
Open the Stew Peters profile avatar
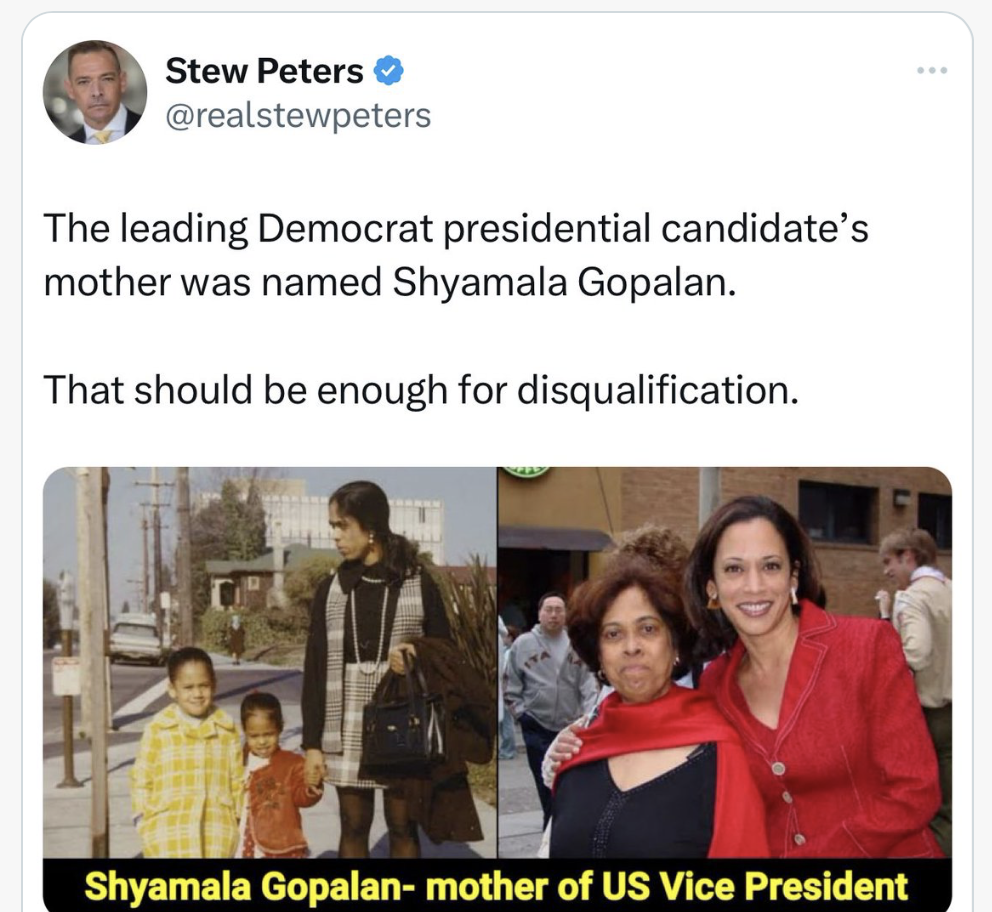[95, 92]
